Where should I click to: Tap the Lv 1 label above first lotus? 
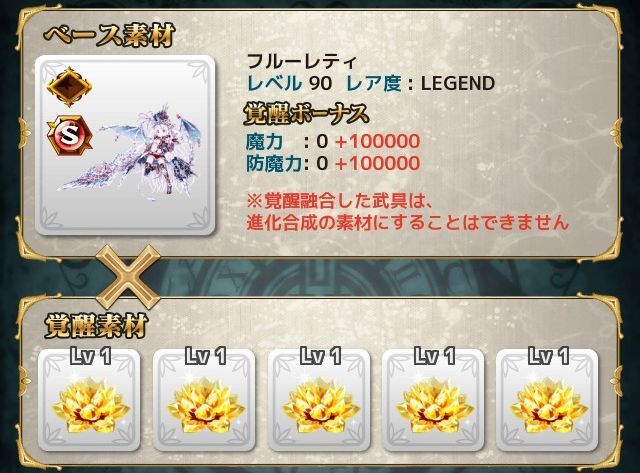pyautogui.click(x=91, y=356)
